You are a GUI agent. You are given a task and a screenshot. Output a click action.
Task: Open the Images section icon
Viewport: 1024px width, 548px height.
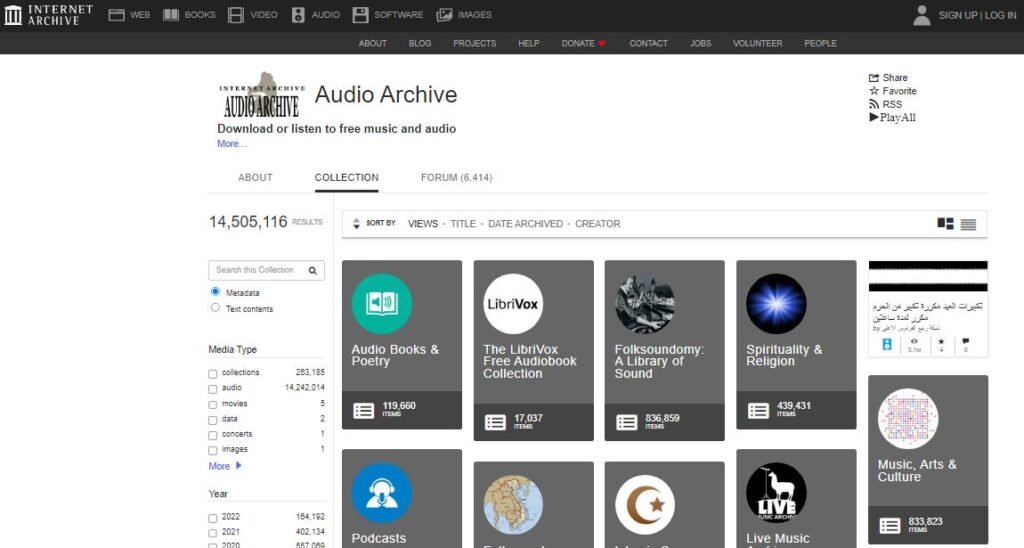tap(444, 14)
